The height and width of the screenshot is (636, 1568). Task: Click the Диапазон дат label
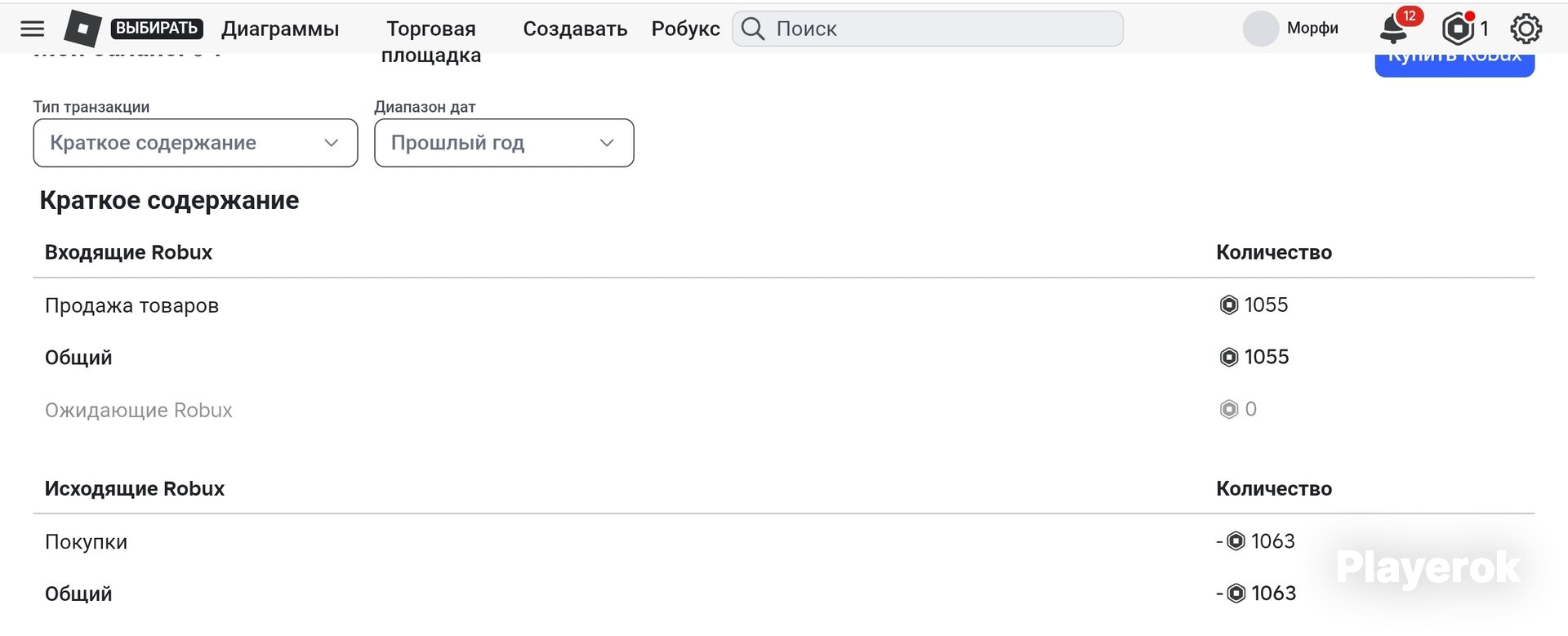425,107
